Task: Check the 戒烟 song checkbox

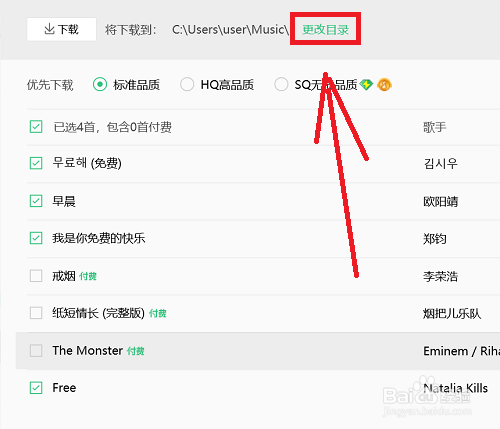Action: [x=36, y=276]
